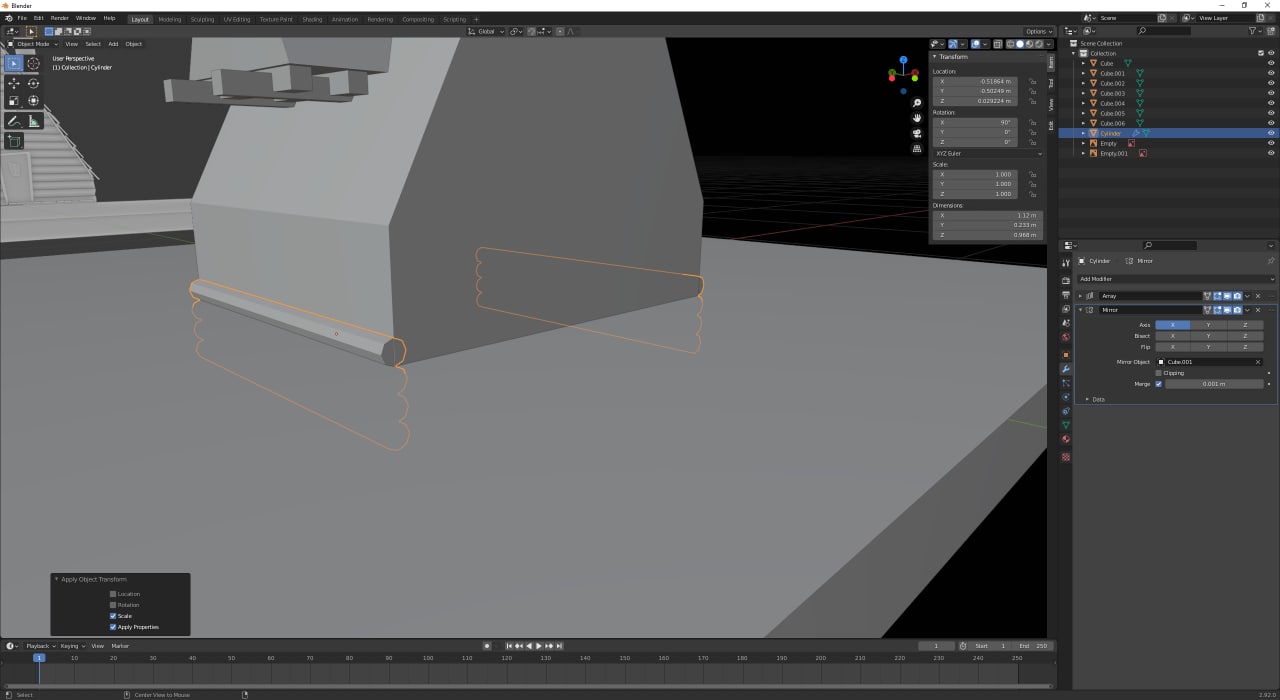Clear the Mirror Object Cube.001 field

point(1258,362)
